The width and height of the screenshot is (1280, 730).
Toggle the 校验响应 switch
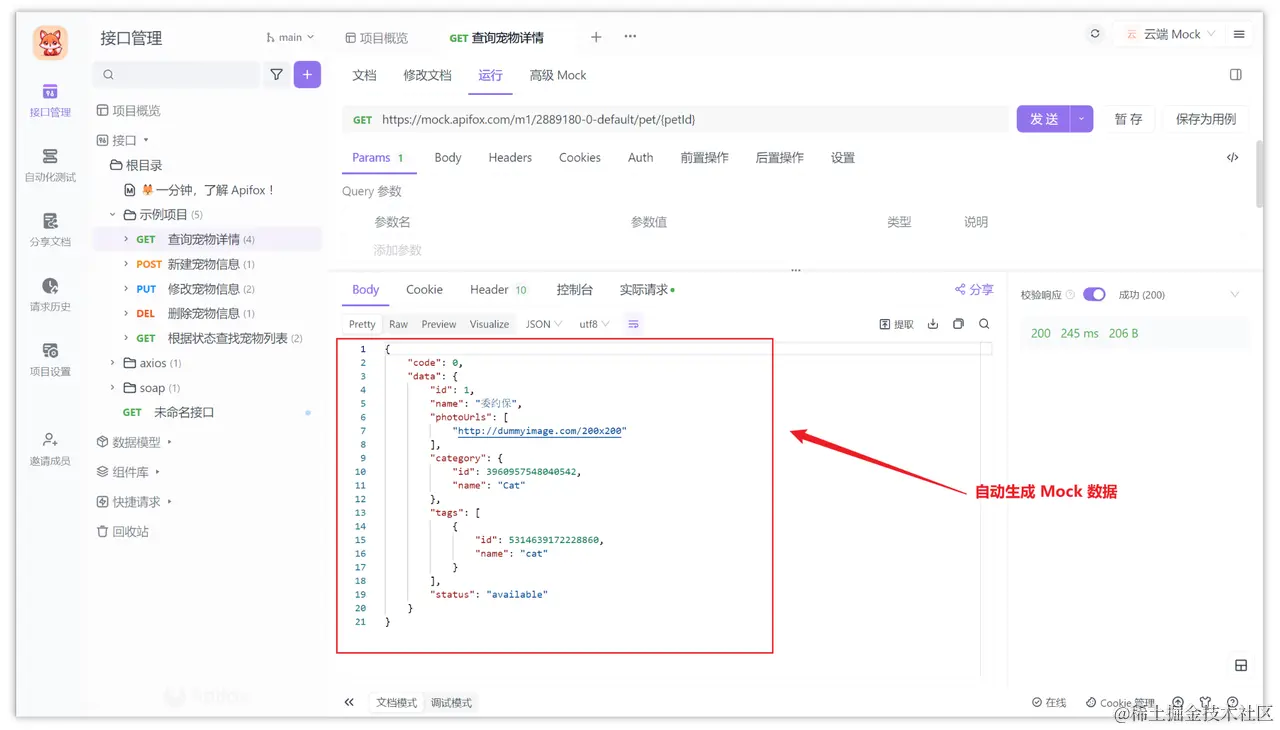1094,295
